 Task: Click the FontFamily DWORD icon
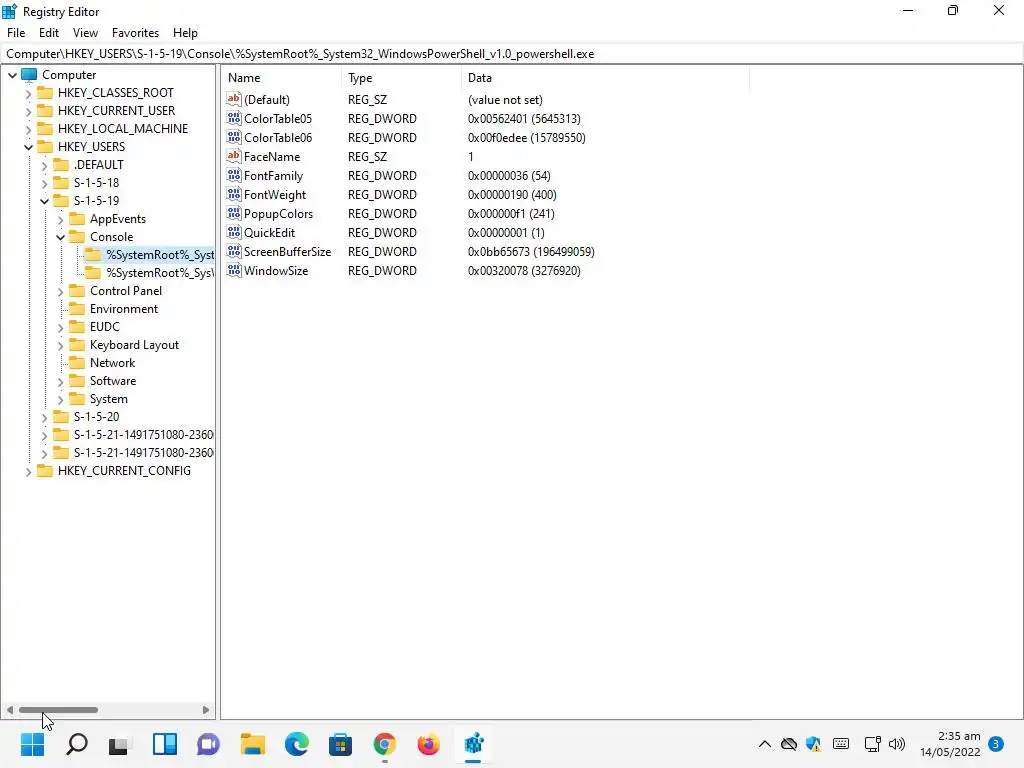pos(234,174)
